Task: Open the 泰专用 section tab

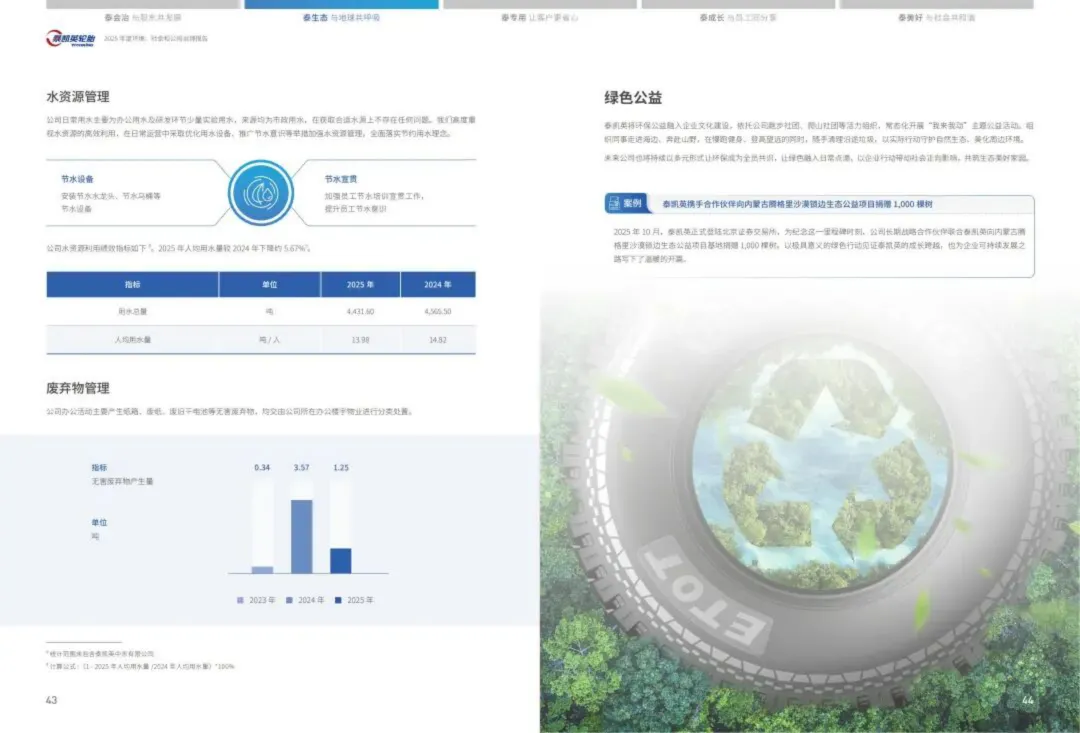Action: coord(539,17)
